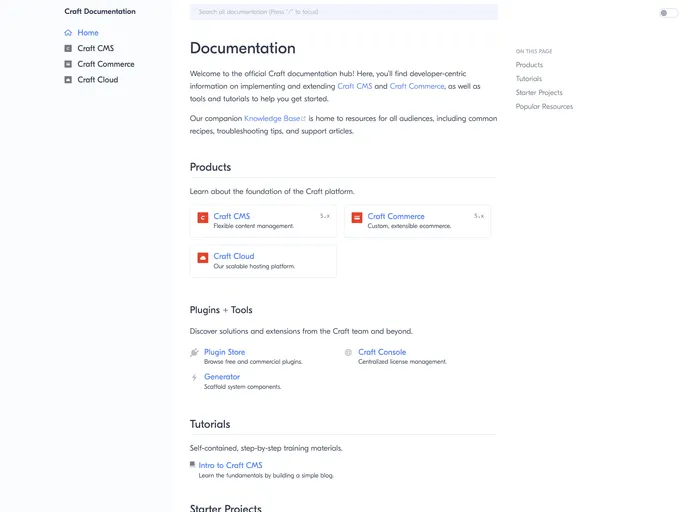Click the red Craft Cloud product logo

(x=203, y=258)
